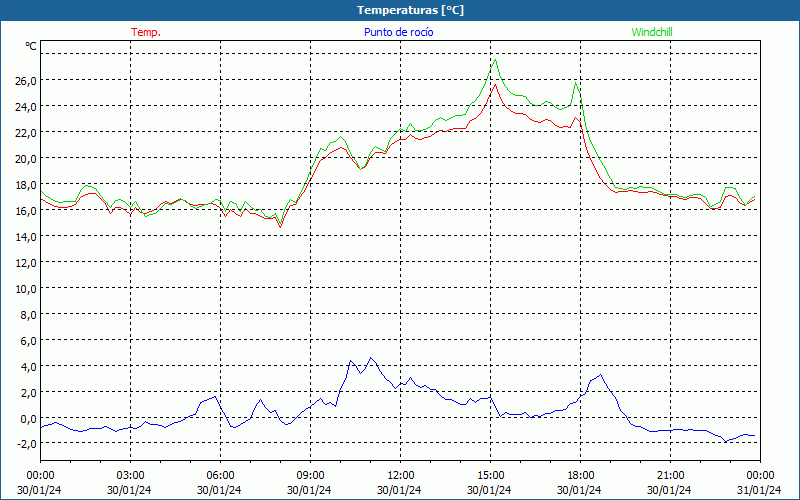Click the "20,0" y-axis value

pos(26,159)
